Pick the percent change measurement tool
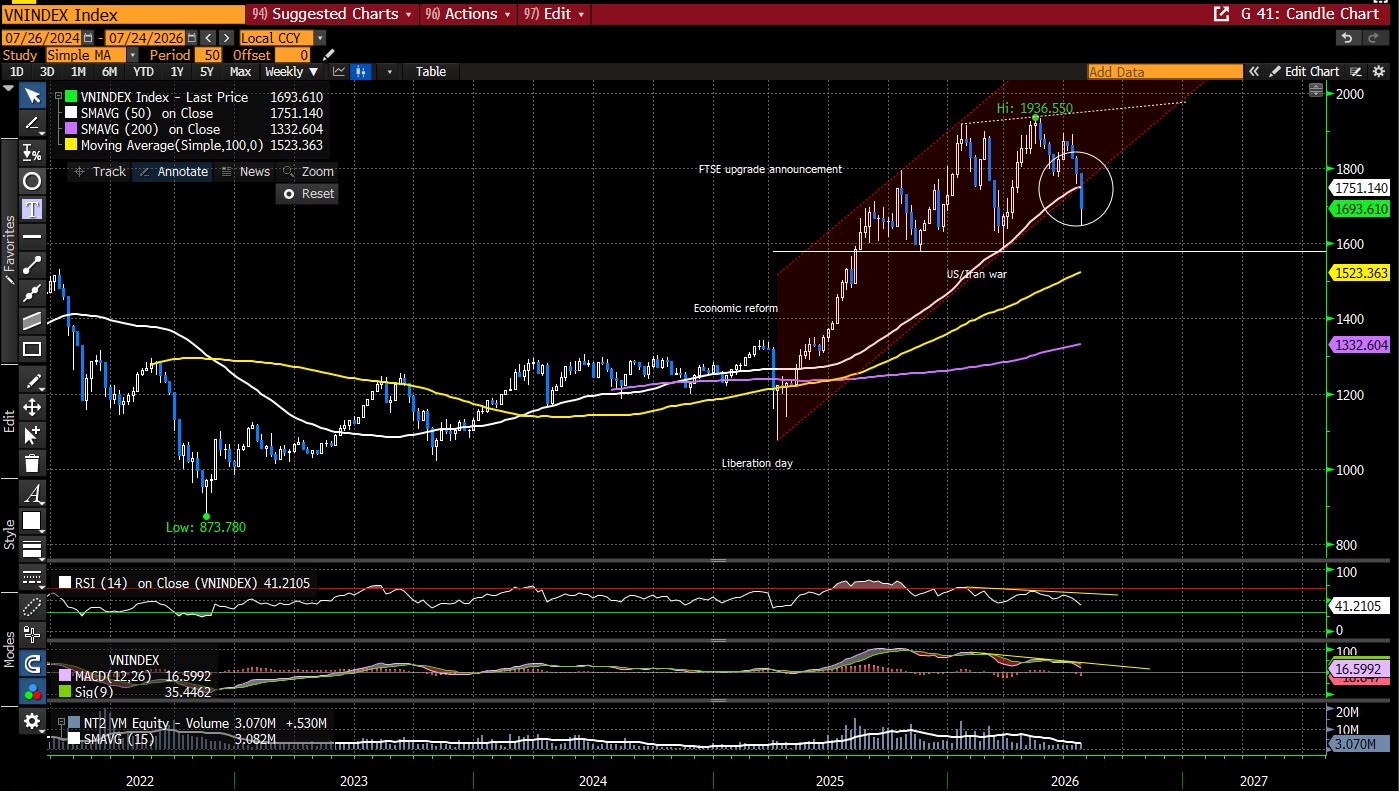1399x791 pixels. (x=32, y=153)
